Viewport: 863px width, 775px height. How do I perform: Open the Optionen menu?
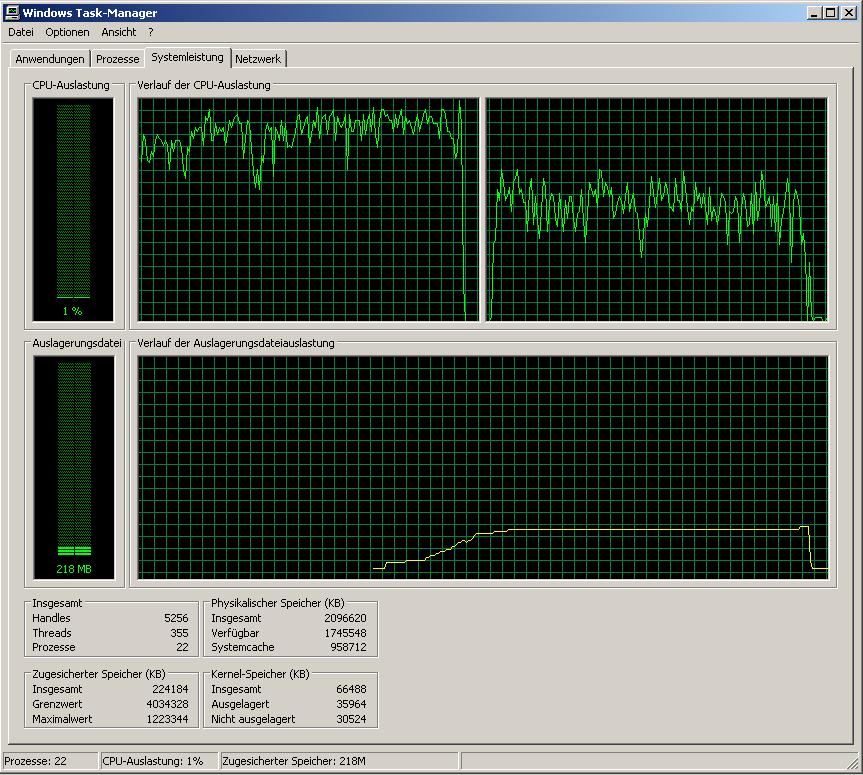pyautogui.click(x=67, y=32)
